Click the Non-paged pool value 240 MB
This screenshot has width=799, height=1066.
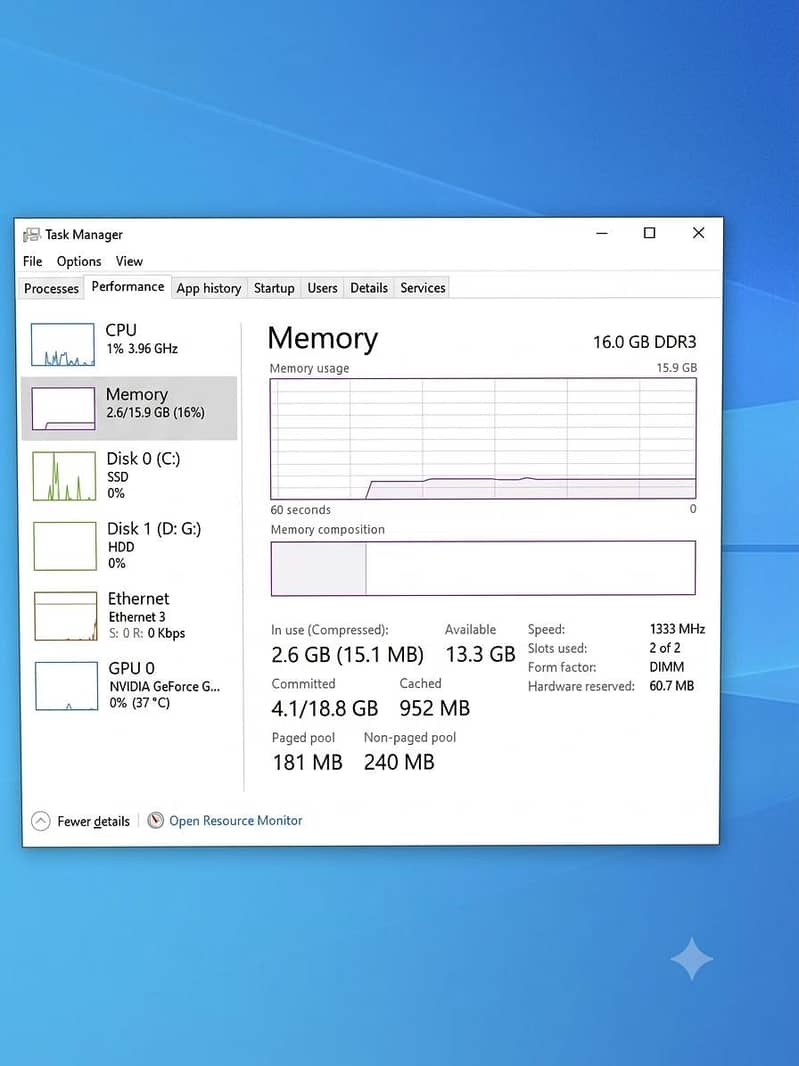tap(399, 762)
